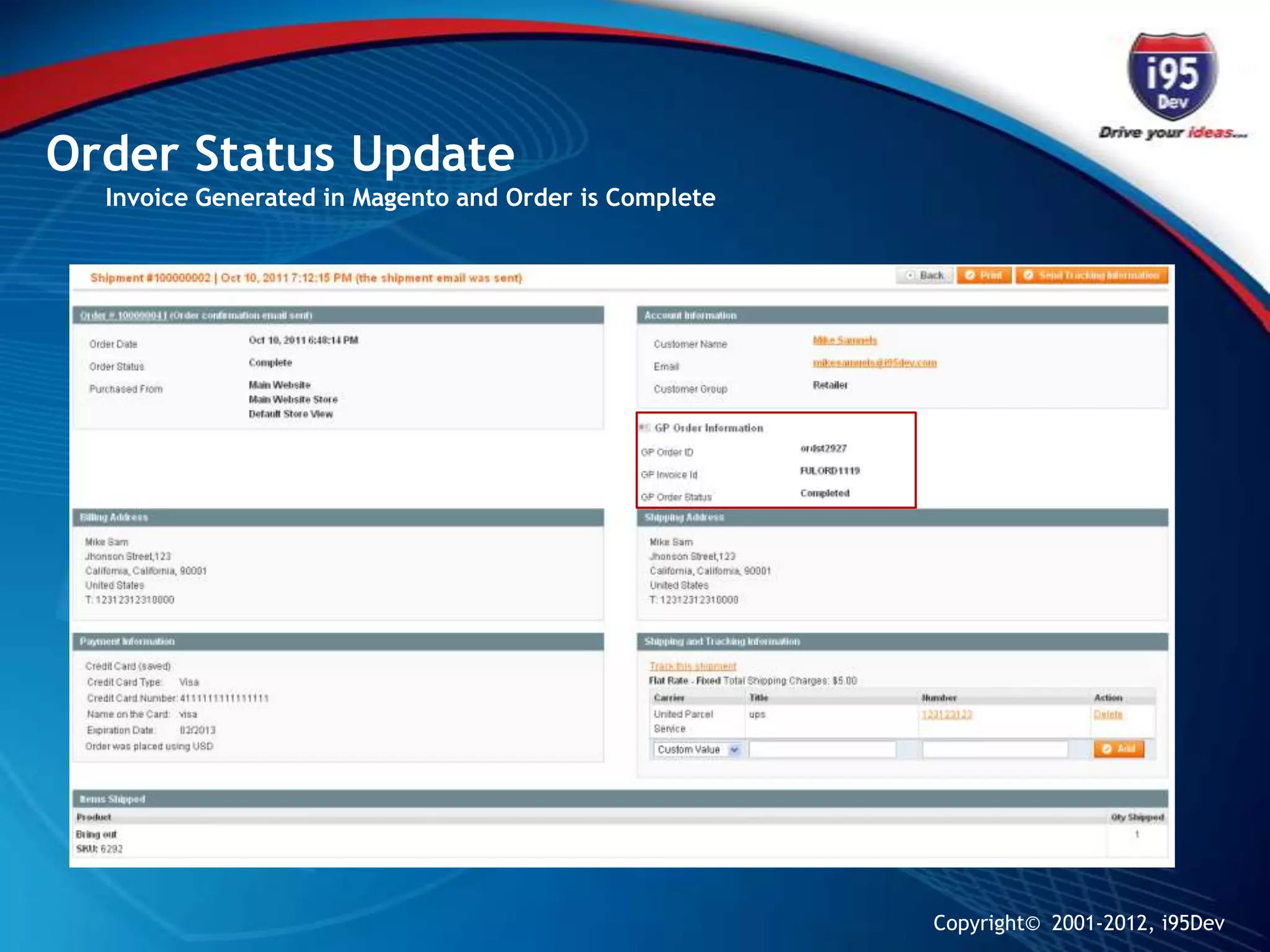The height and width of the screenshot is (952, 1270).
Task: Click the Payment Information section header
Action: tap(339, 641)
